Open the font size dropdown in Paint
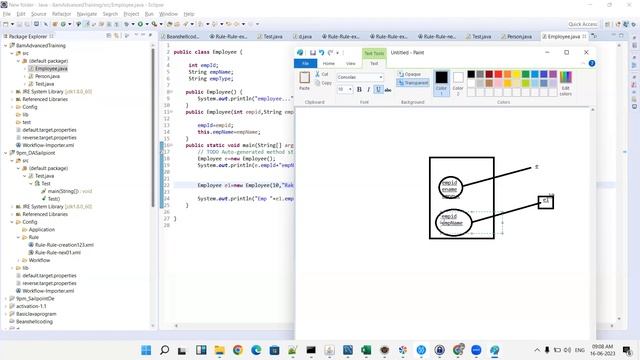640x360 pixels. click(x=350, y=89)
